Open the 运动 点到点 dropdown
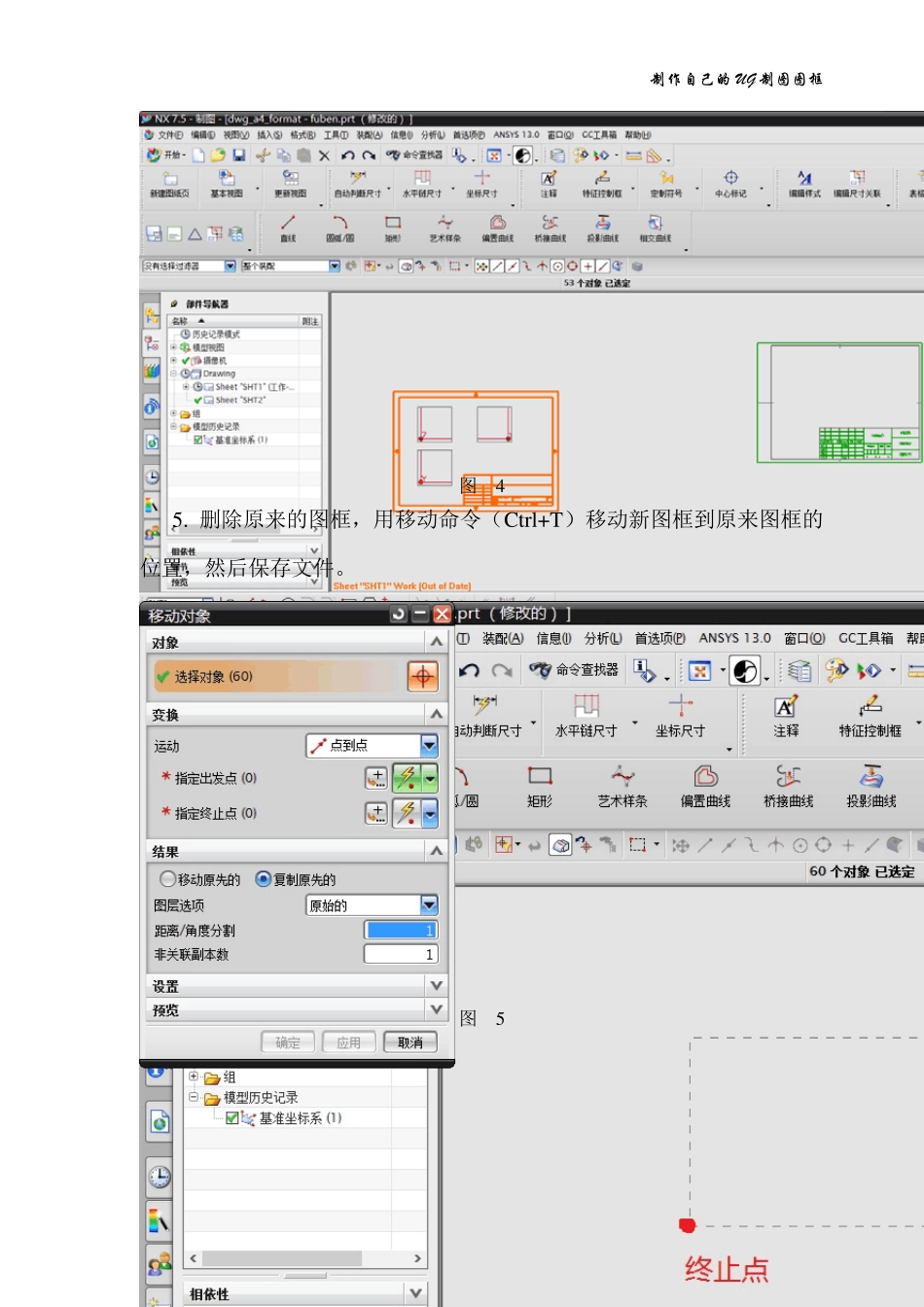924x1307 pixels. (x=429, y=745)
